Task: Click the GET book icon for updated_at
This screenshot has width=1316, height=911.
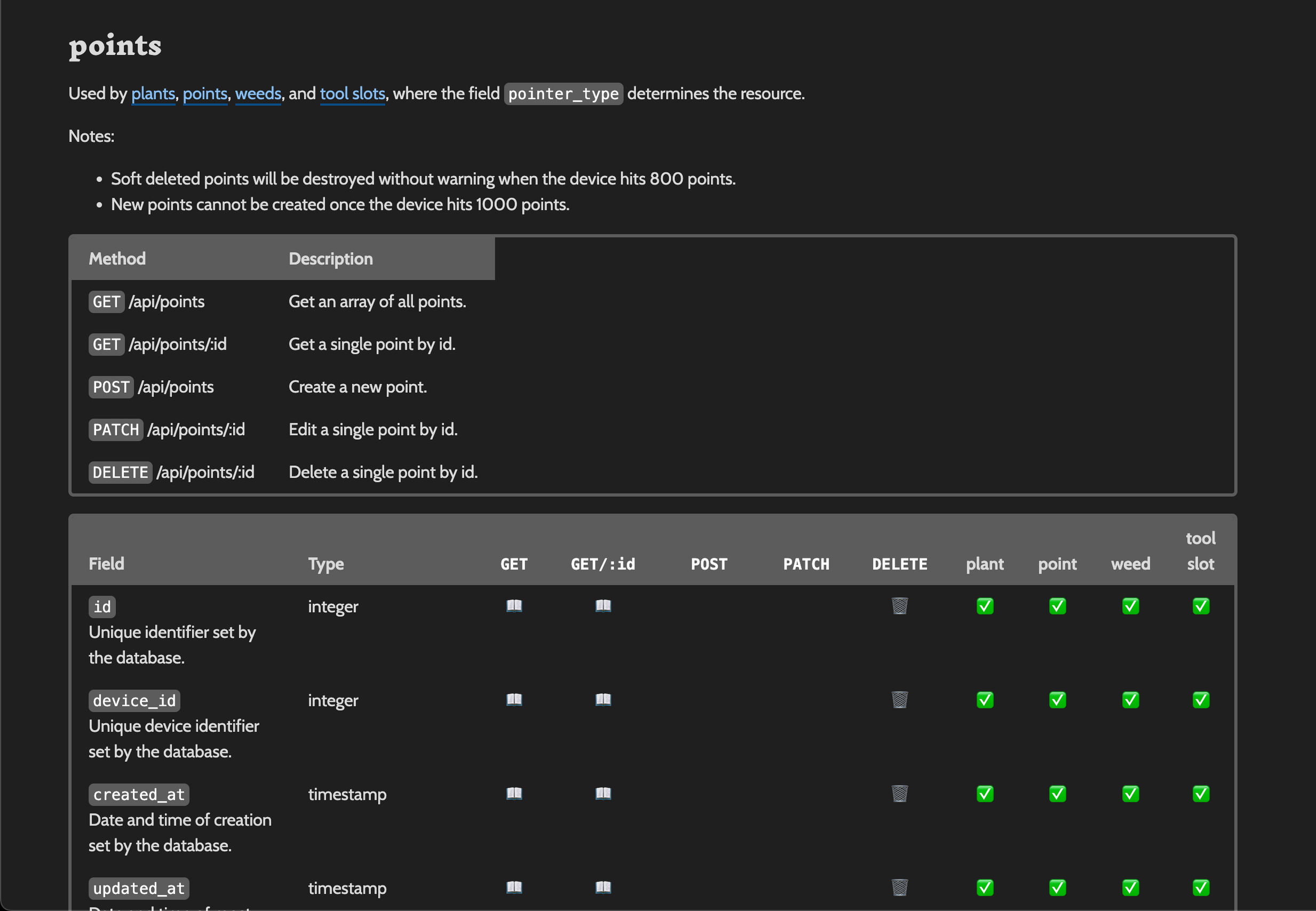Action: point(513,888)
